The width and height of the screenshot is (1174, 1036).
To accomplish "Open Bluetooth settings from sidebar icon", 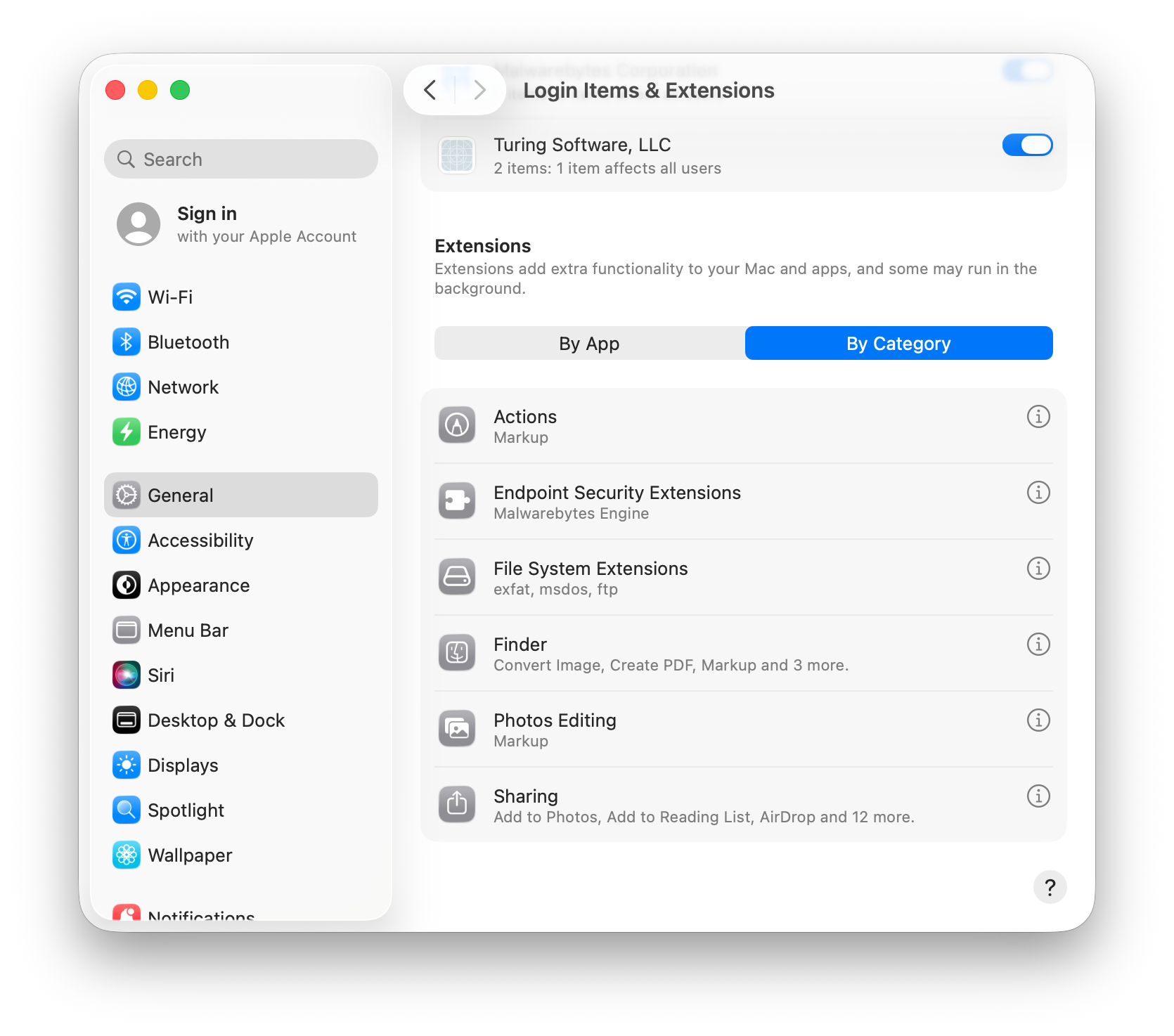I will click(x=127, y=342).
